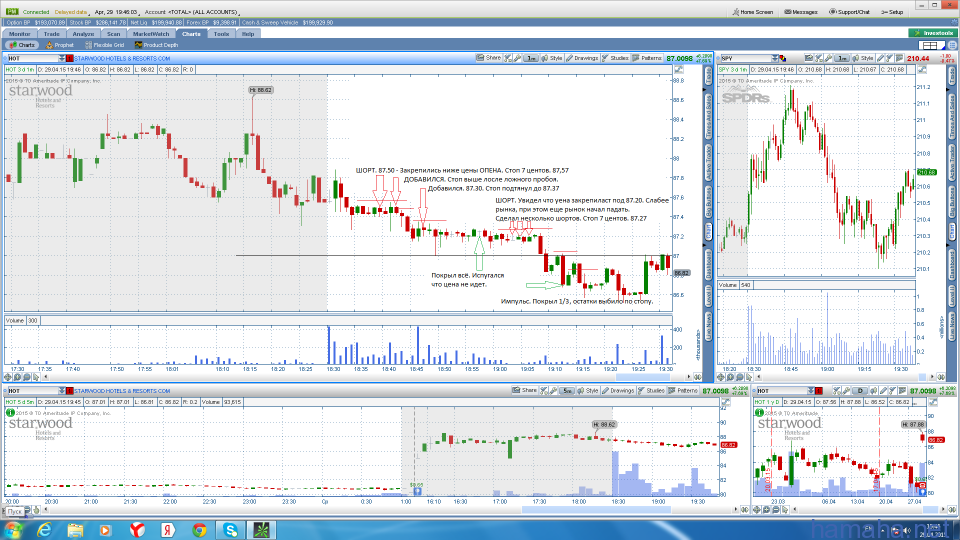Open the Tools tab
Viewport: 960px width, 540px height.
[x=221, y=34]
